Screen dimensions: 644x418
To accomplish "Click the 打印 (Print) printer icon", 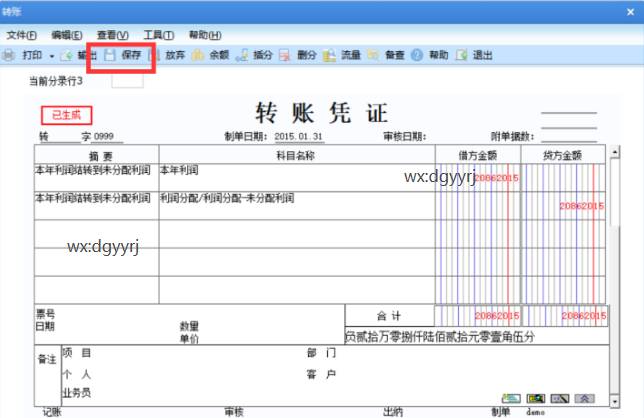I will click(10, 56).
